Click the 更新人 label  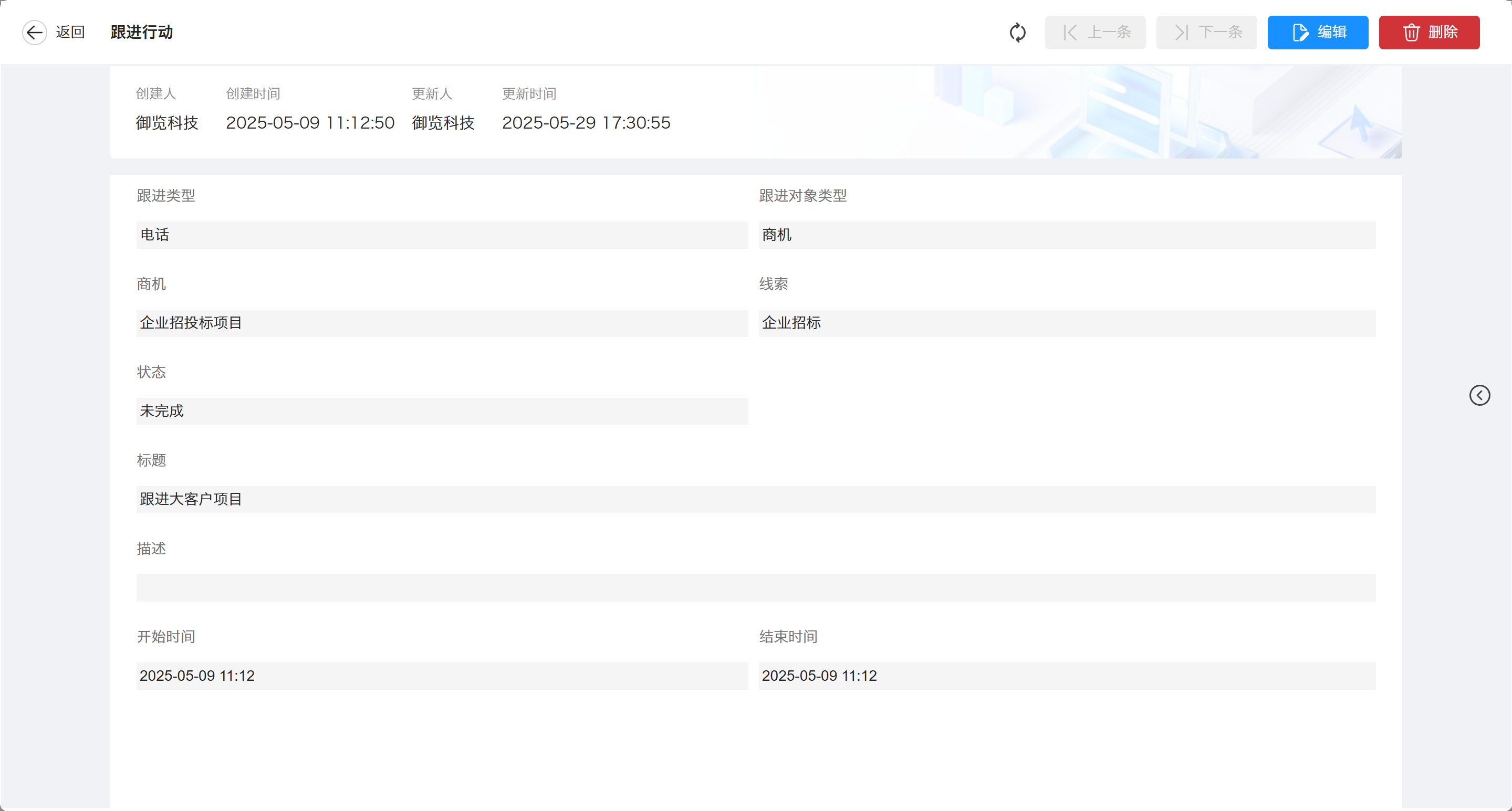tap(431, 94)
